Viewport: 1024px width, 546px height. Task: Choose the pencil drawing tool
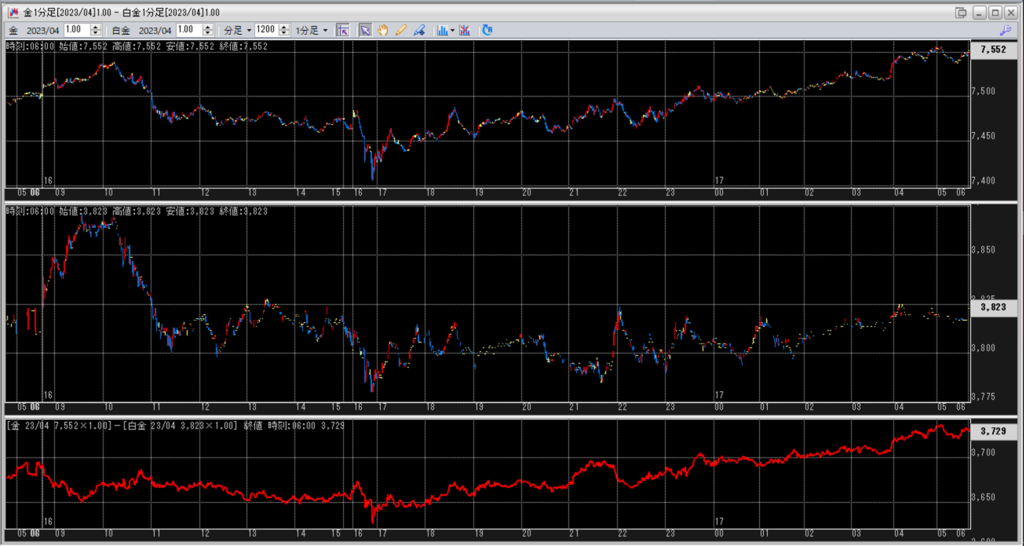tap(401, 30)
